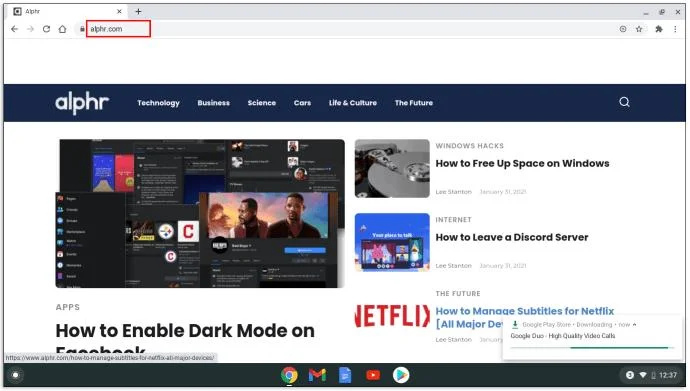Open the Netflix logo thumbnail
The image size is (690, 391).
[392, 316]
